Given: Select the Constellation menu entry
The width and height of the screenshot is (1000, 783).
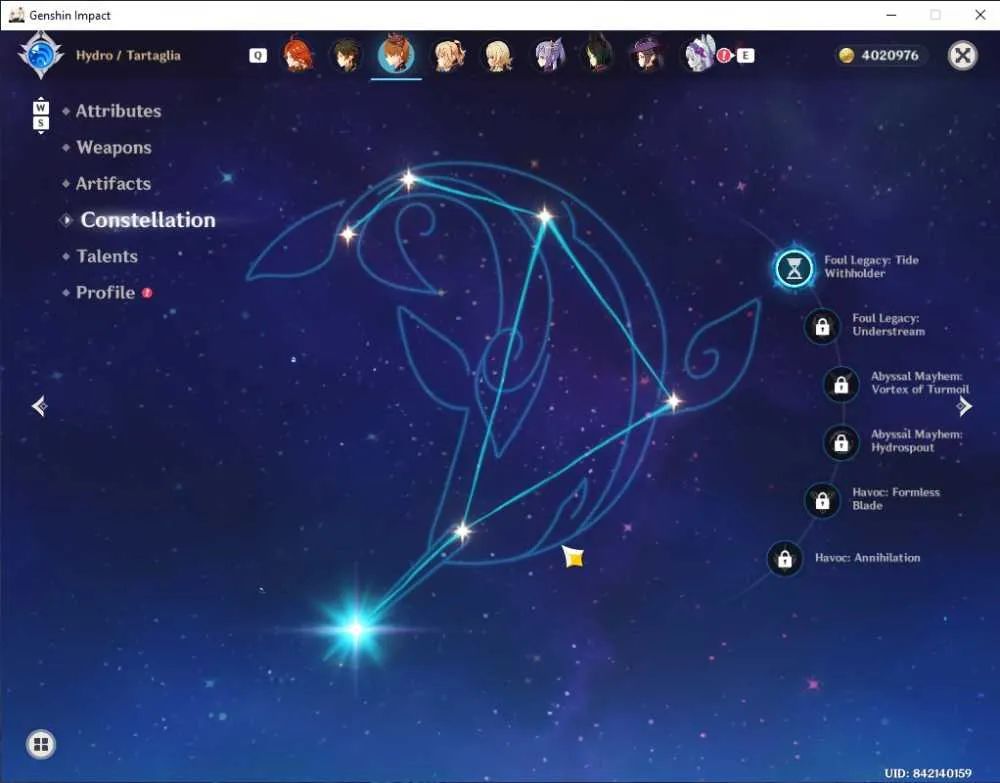Looking at the screenshot, I should (x=148, y=220).
